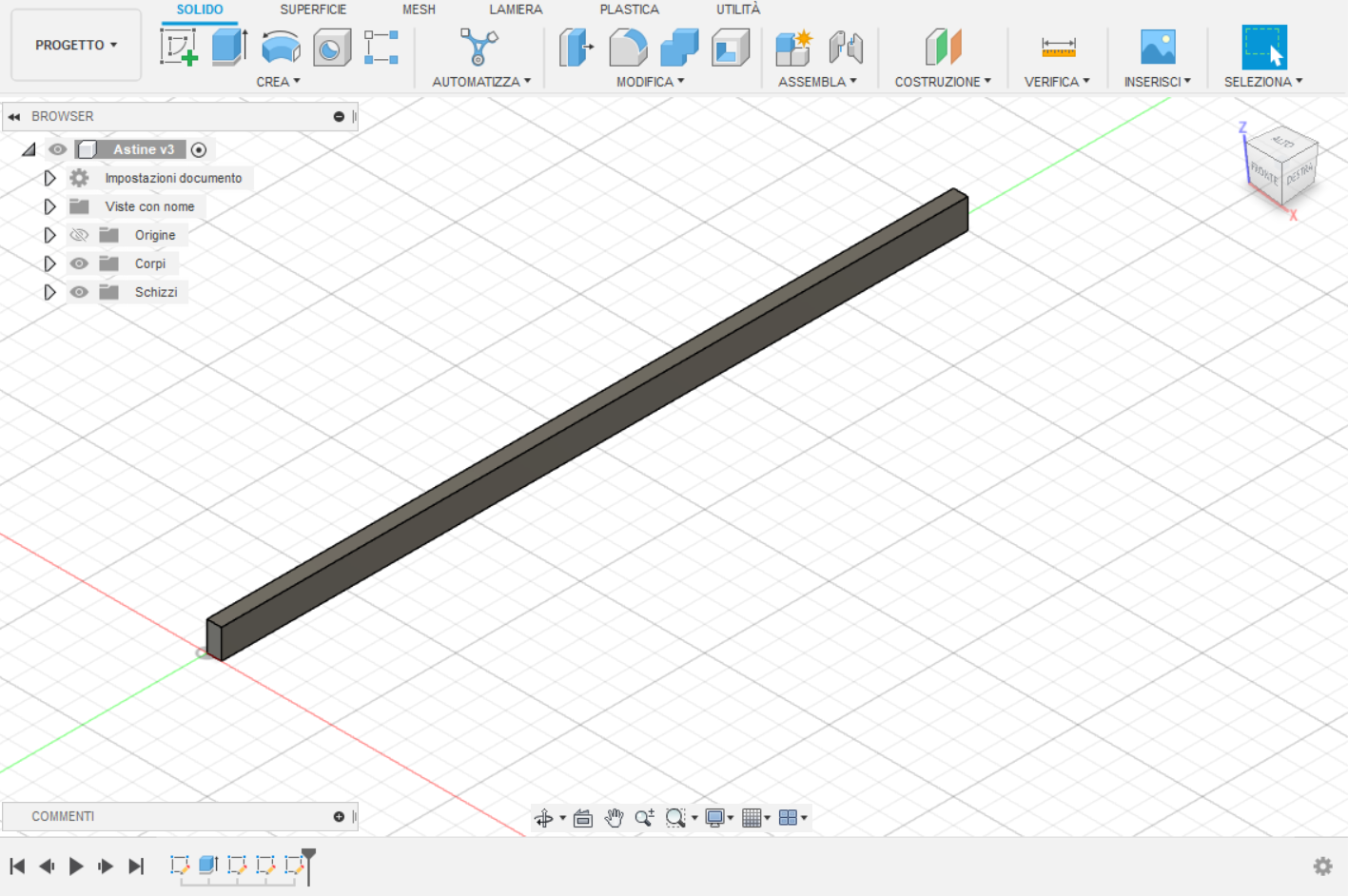Create a new component via Assembla icon
1348x896 pixels.
coord(793,47)
